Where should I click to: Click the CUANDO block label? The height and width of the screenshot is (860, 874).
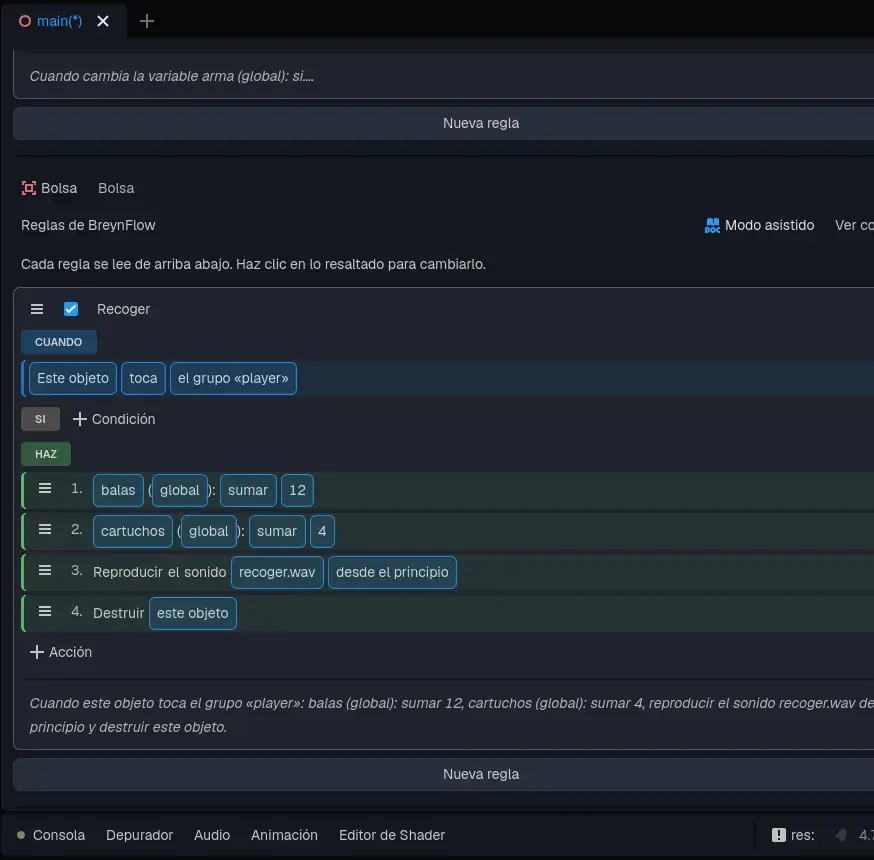[x=59, y=342]
